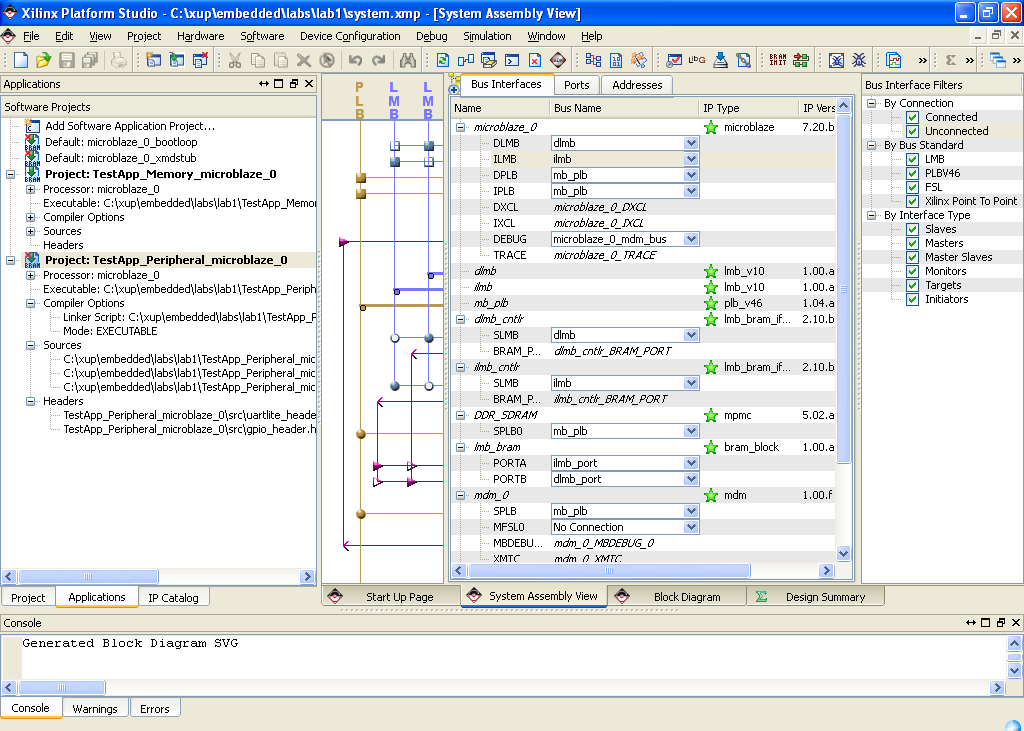The width and height of the screenshot is (1024, 731).
Task: Toggle the FSL checkbox
Action: click(x=913, y=187)
